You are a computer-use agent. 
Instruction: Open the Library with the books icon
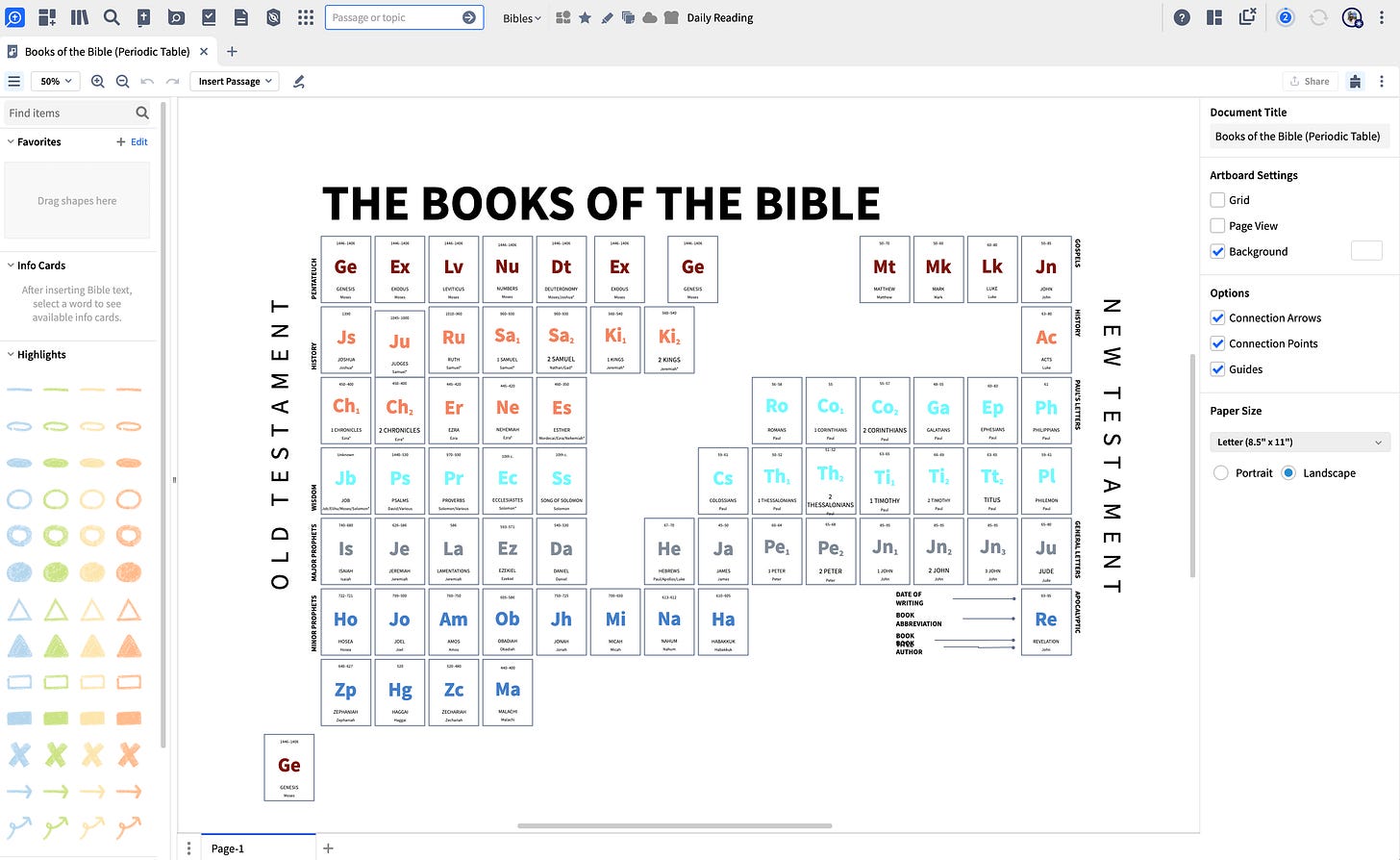pyautogui.click(x=80, y=16)
